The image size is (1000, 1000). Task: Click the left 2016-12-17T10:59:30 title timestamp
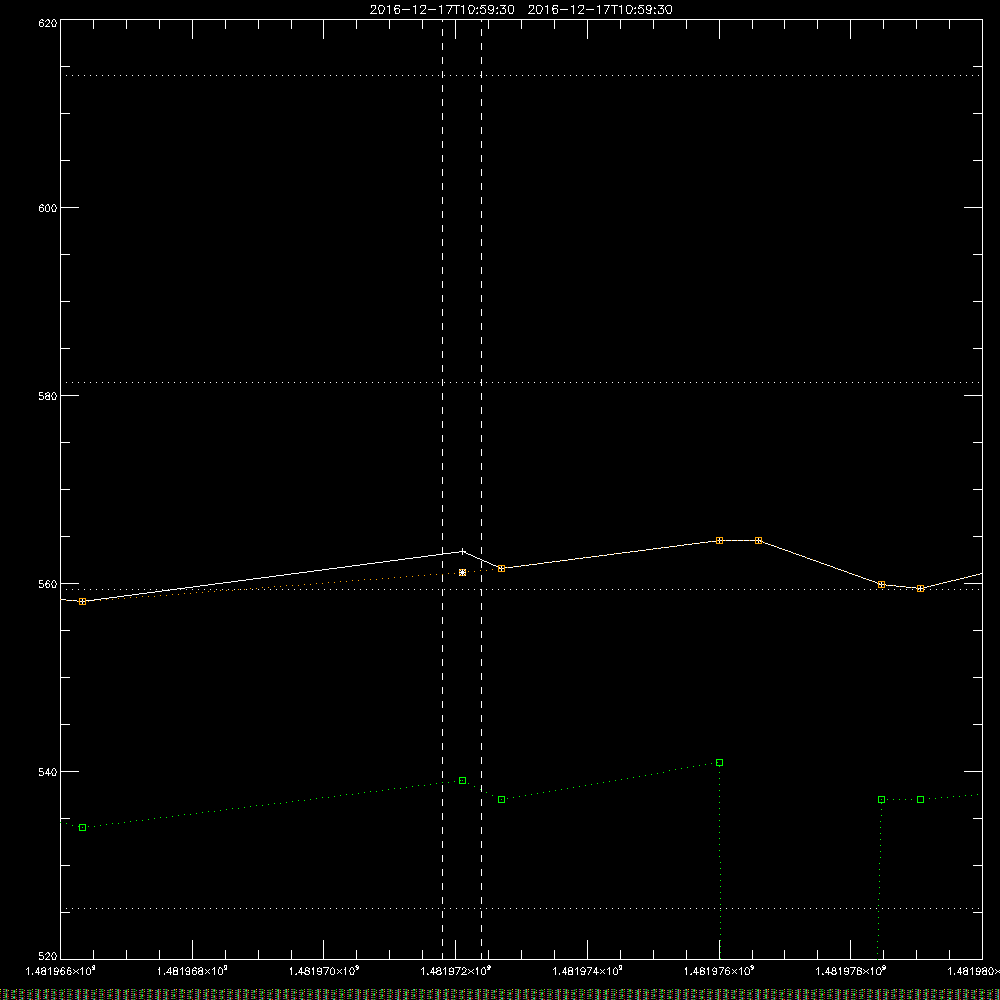coord(442,10)
